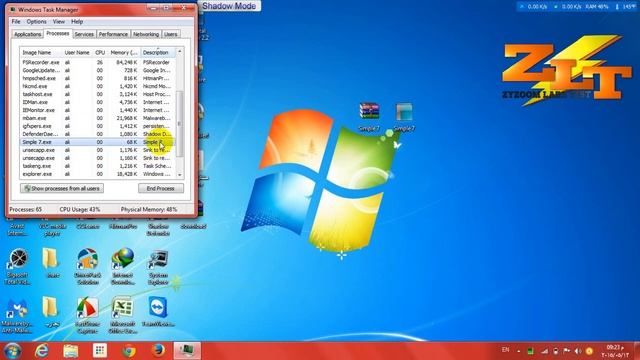Select the IDMan.exe process row
The height and width of the screenshot is (360, 640).
[98, 102]
